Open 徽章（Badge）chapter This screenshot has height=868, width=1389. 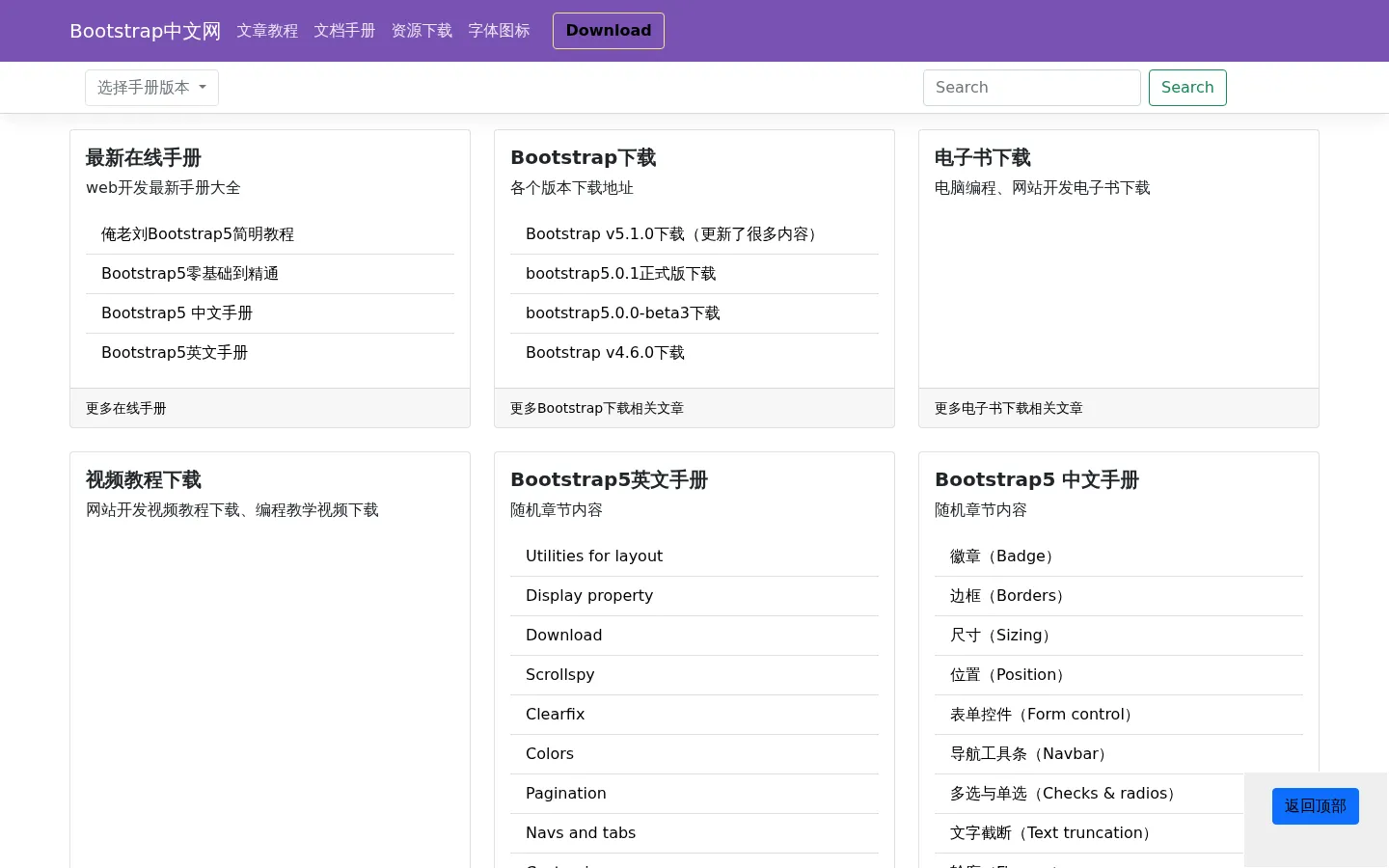click(x=1005, y=556)
